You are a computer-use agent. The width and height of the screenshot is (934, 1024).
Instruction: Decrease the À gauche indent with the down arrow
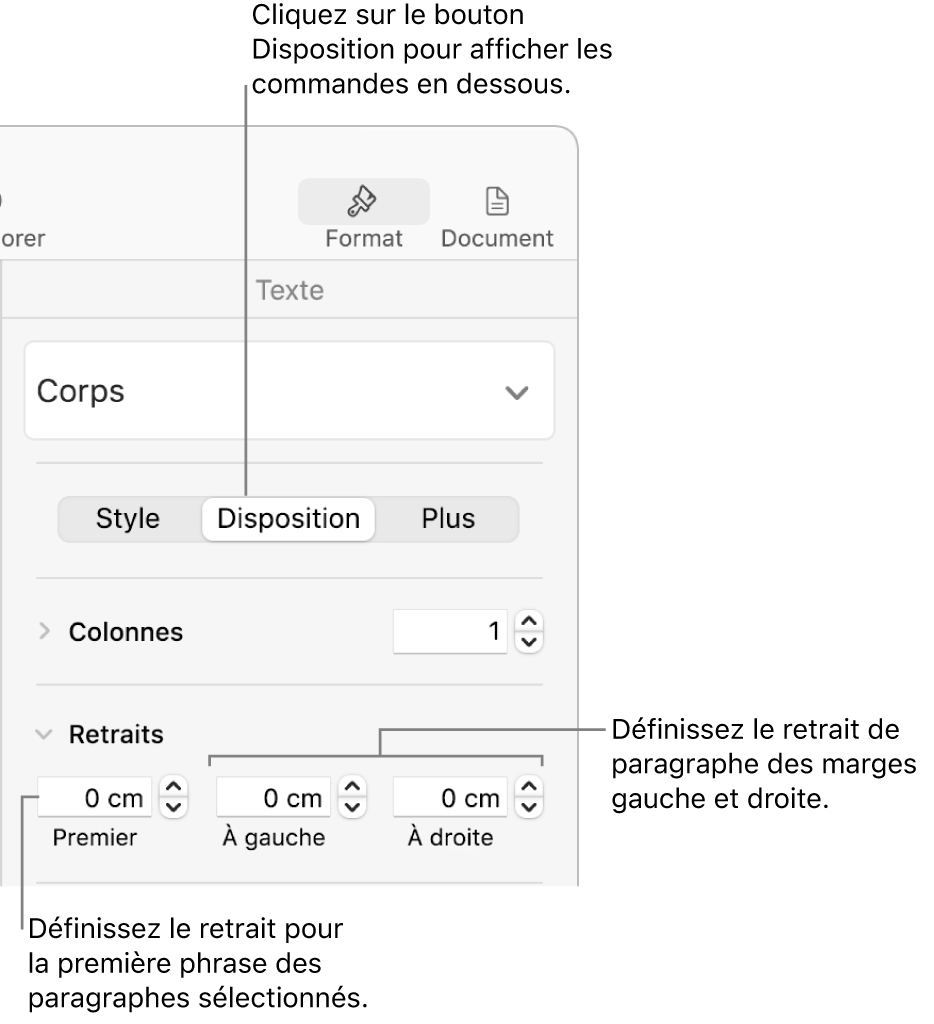353,808
